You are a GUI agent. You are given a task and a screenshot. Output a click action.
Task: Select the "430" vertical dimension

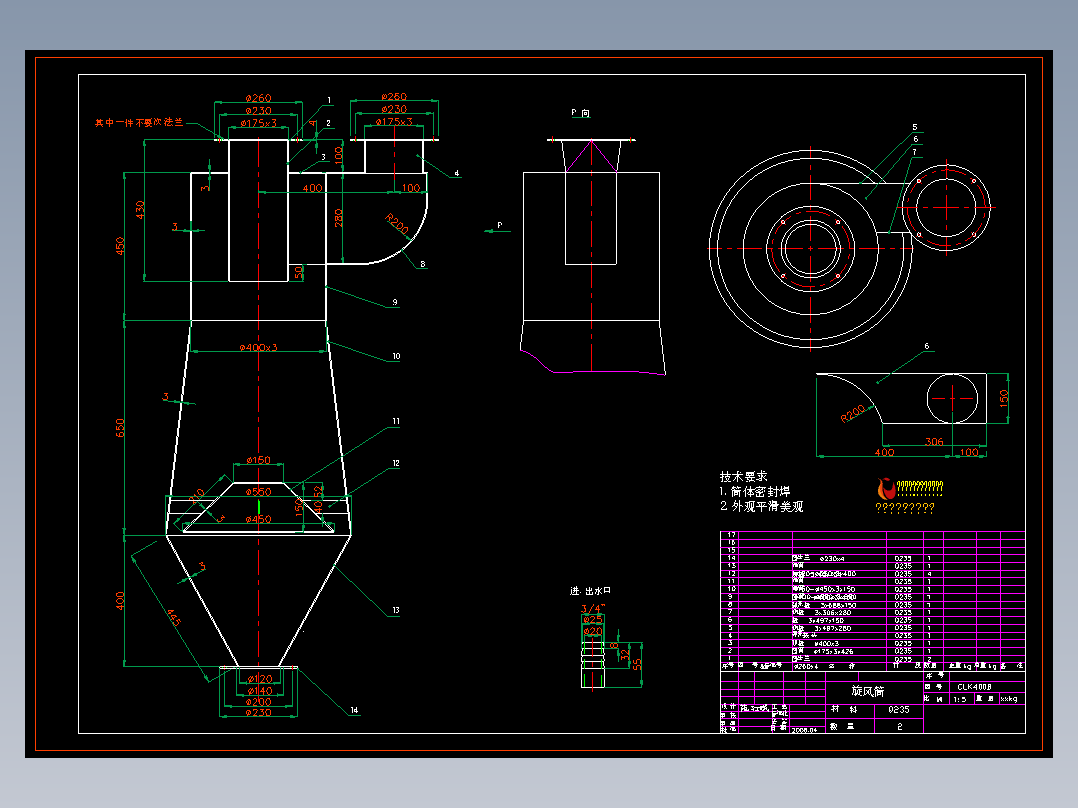pyautogui.click(x=140, y=210)
